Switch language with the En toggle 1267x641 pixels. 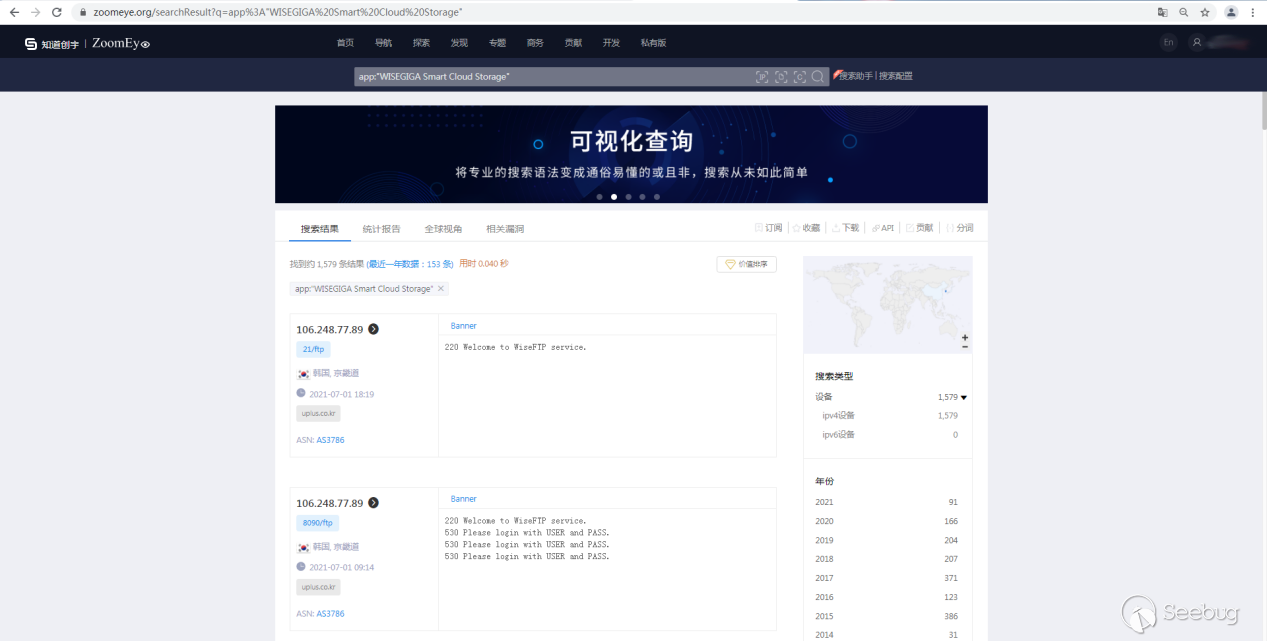click(1168, 43)
